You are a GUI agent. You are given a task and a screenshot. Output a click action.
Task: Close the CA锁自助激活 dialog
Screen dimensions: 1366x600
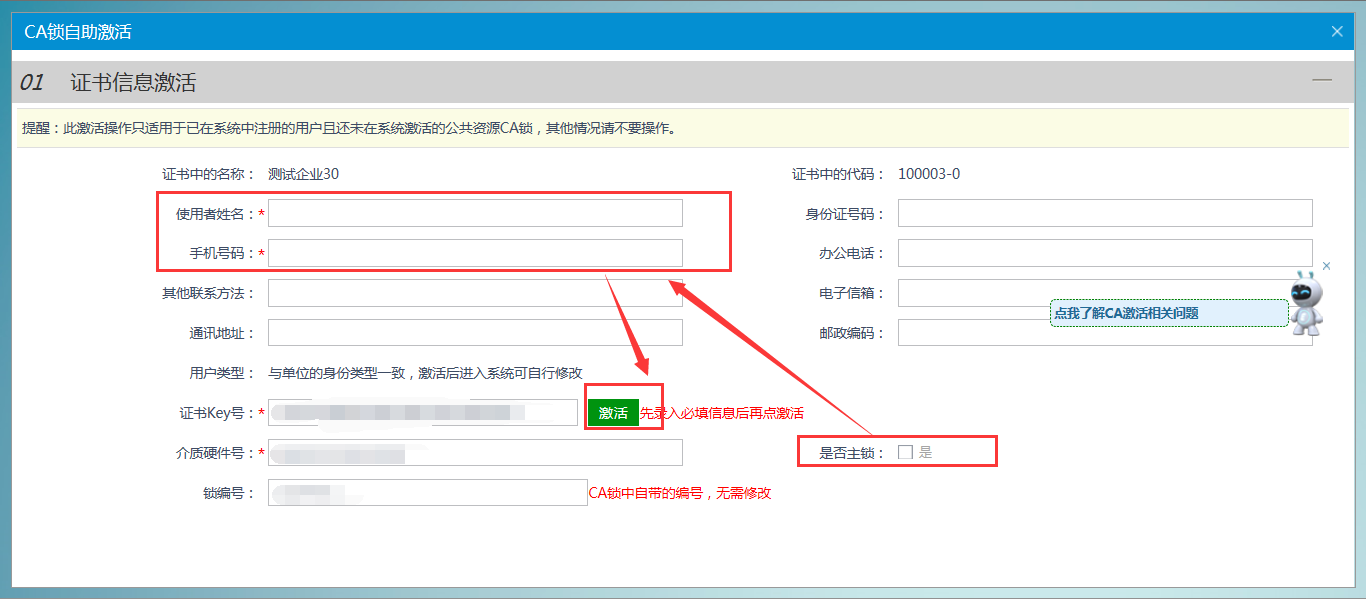click(1336, 31)
